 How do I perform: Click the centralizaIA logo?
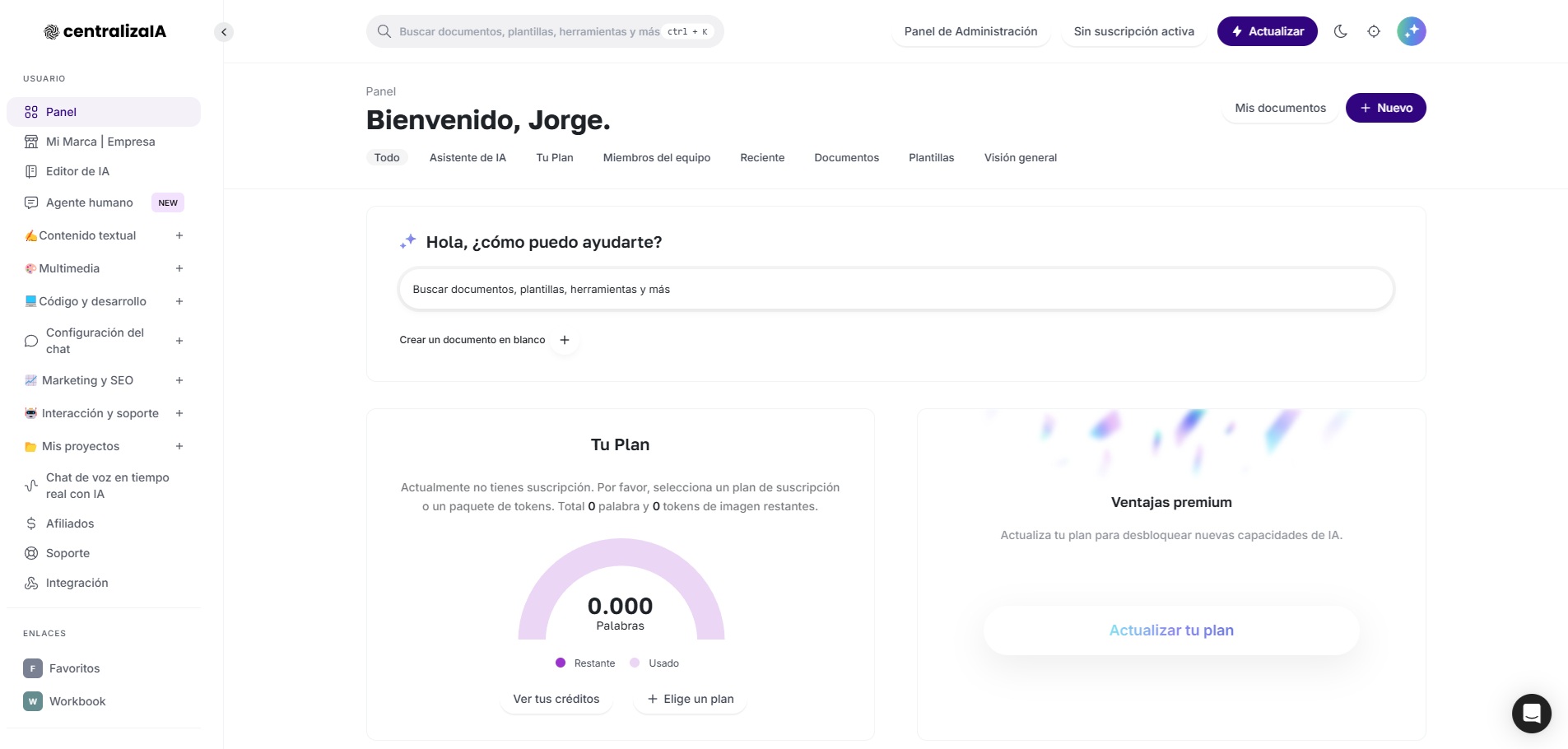click(105, 31)
